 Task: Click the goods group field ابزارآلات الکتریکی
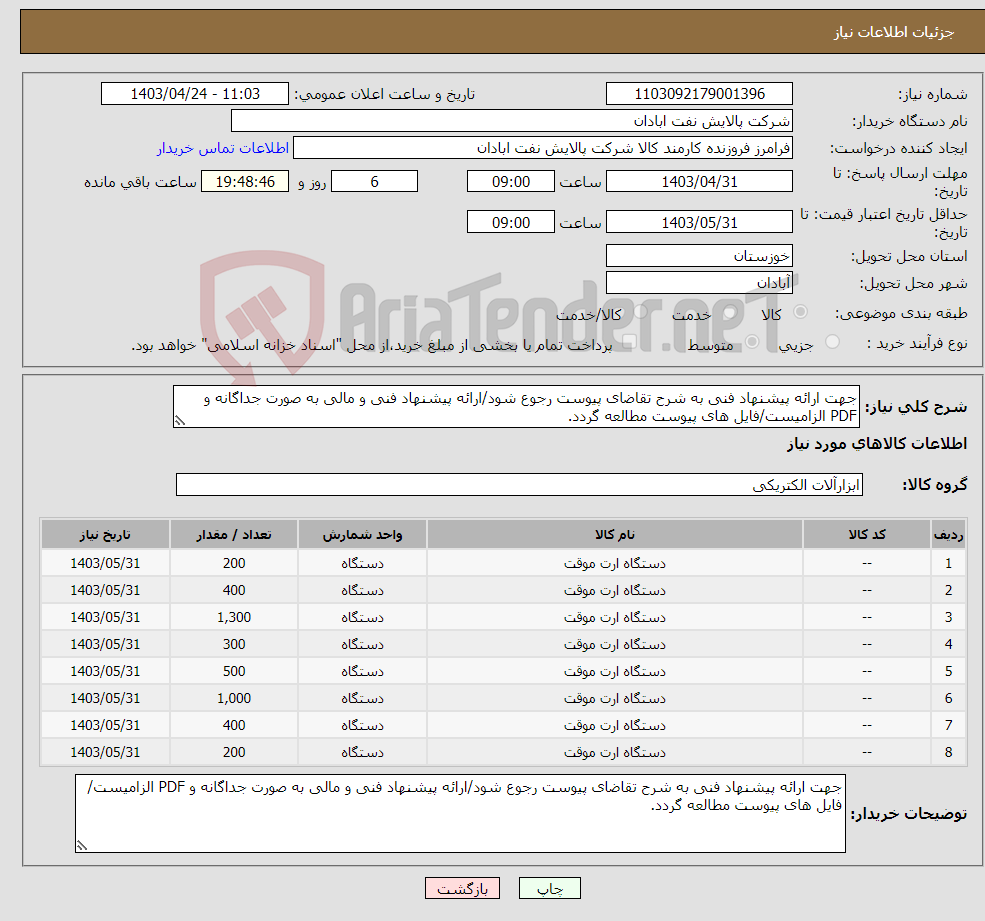click(519, 484)
